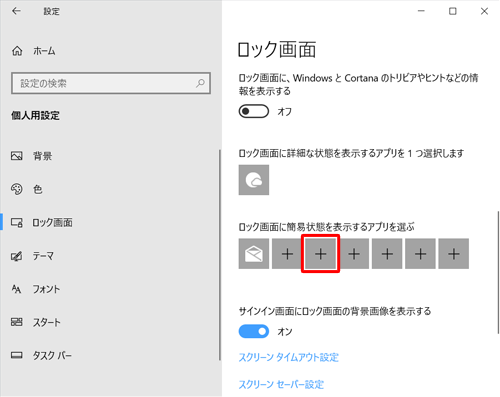Image resolution: width=500 pixels, height=397 pixels.
Task: Open the ホーム home icon
Action: (17, 51)
